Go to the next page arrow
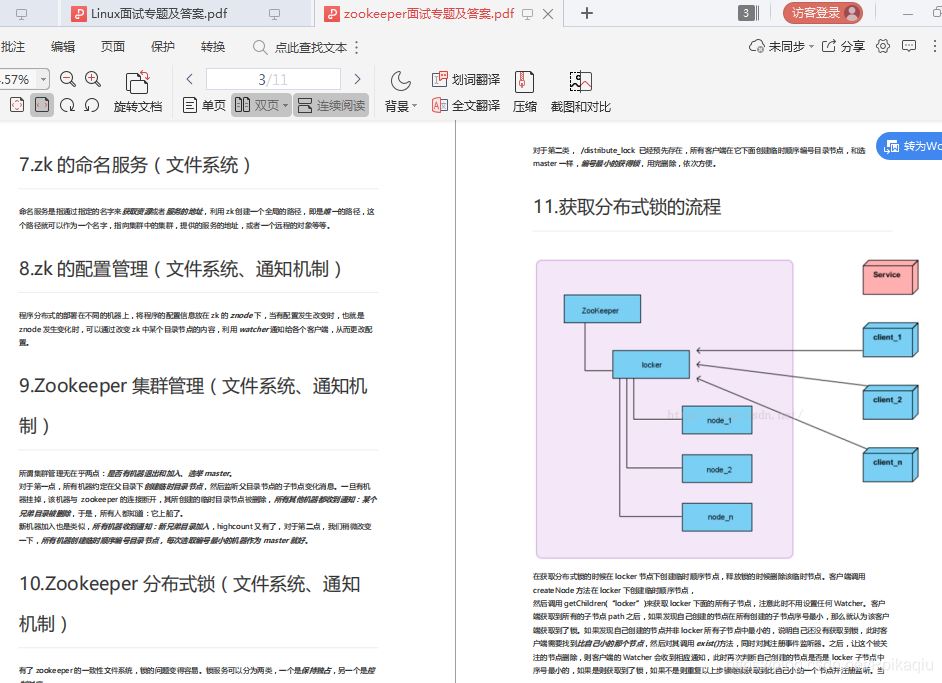Viewport: 942px width, 683px height. click(357, 79)
